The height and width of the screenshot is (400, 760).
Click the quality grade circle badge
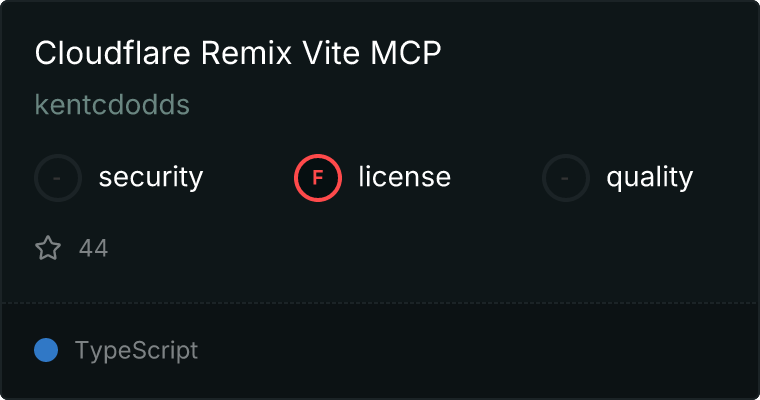click(566, 178)
